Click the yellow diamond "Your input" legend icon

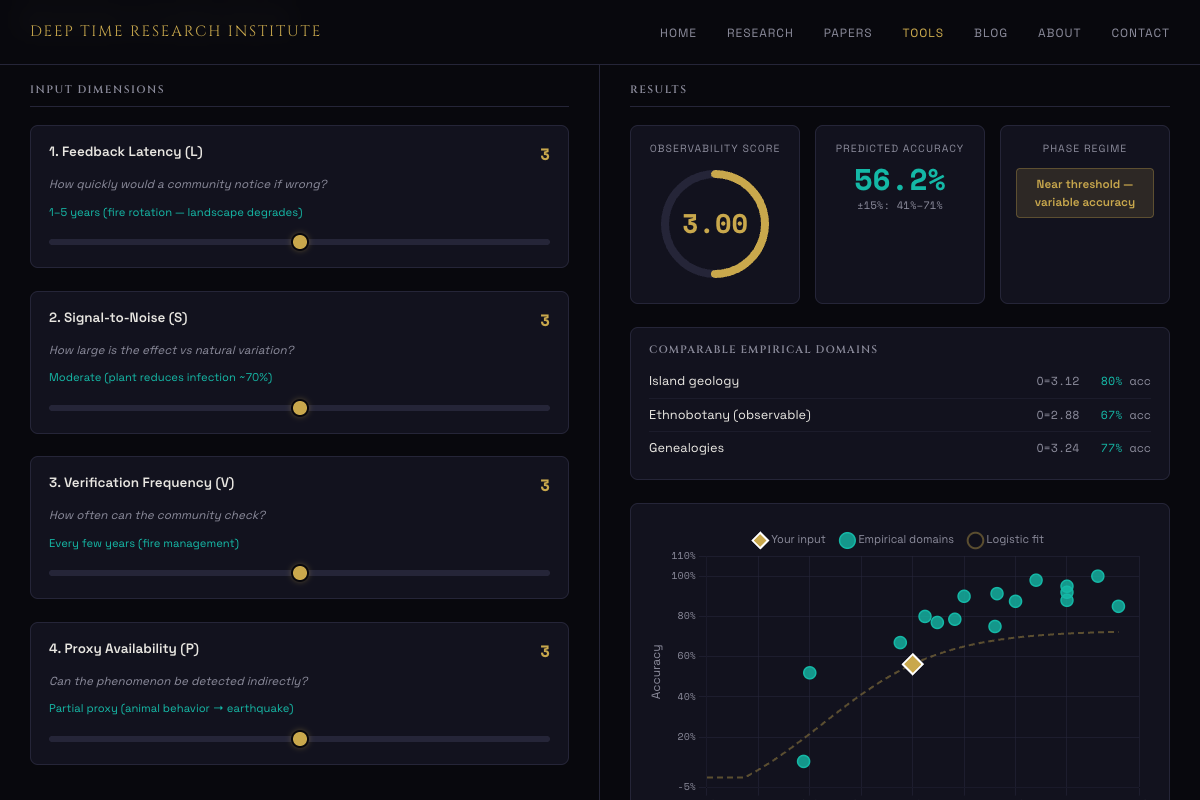pos(760,540)
